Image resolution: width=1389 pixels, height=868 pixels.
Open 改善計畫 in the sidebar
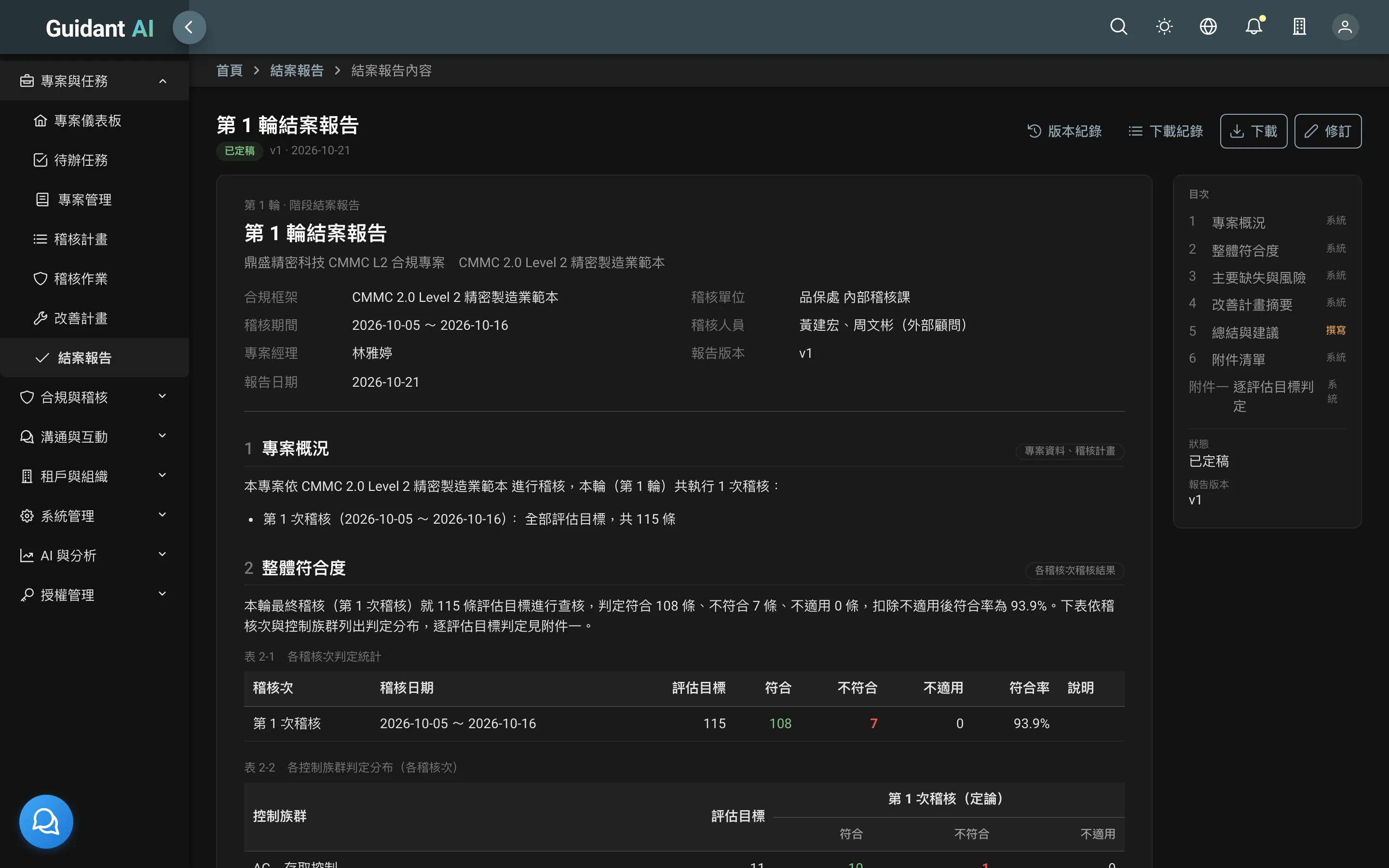click(x=95, y=319)
